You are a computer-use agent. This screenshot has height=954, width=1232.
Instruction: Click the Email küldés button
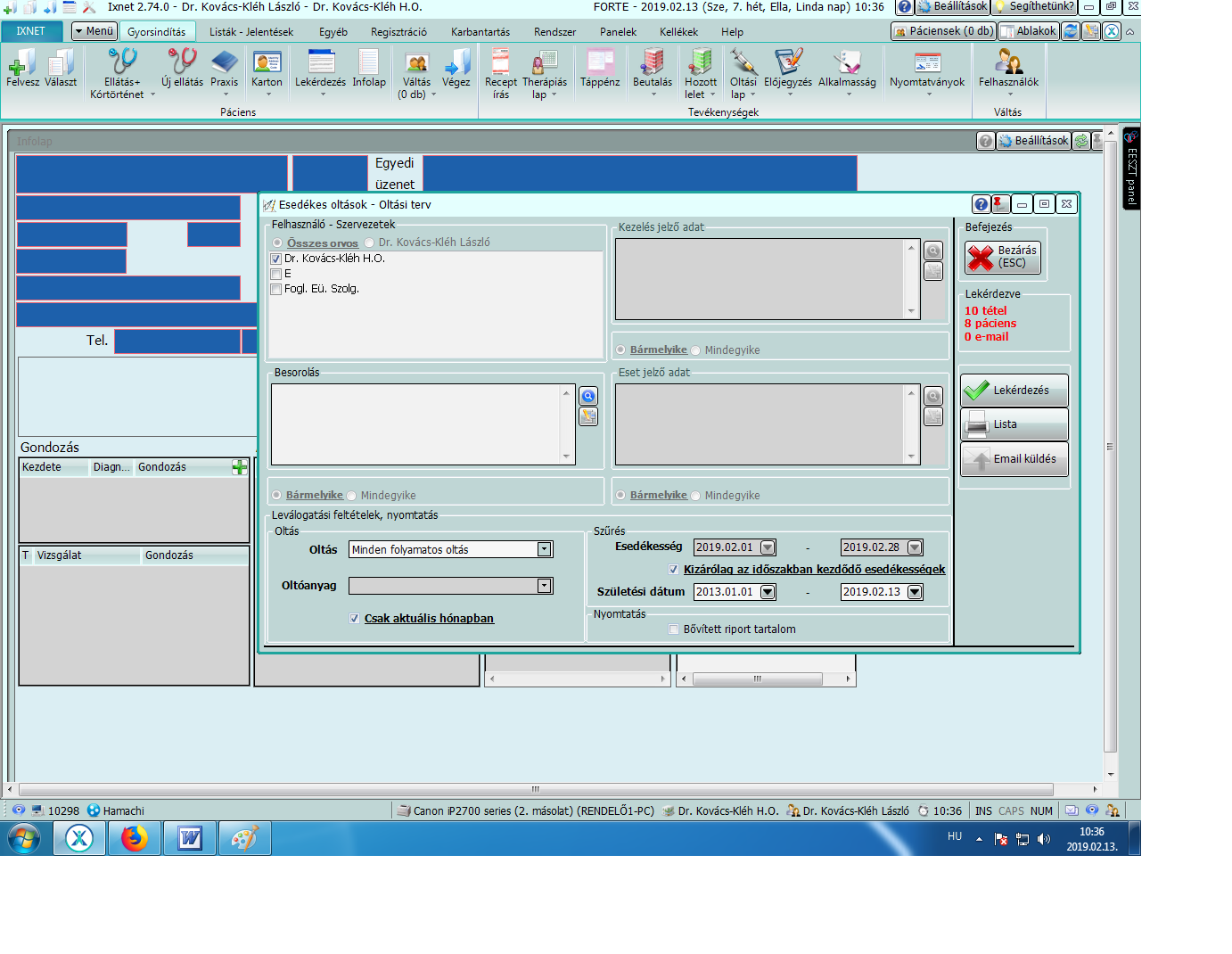click(x=1014, y=459)
